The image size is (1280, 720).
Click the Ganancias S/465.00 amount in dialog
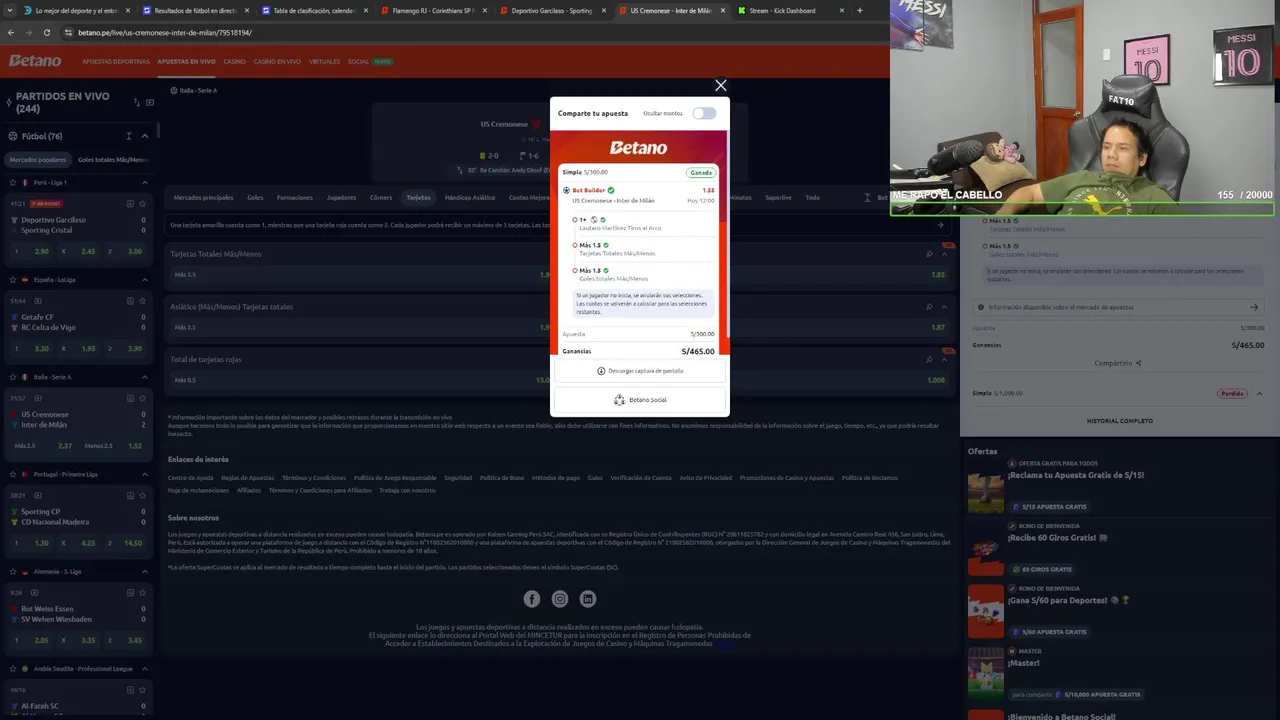[x=698, y=352]
